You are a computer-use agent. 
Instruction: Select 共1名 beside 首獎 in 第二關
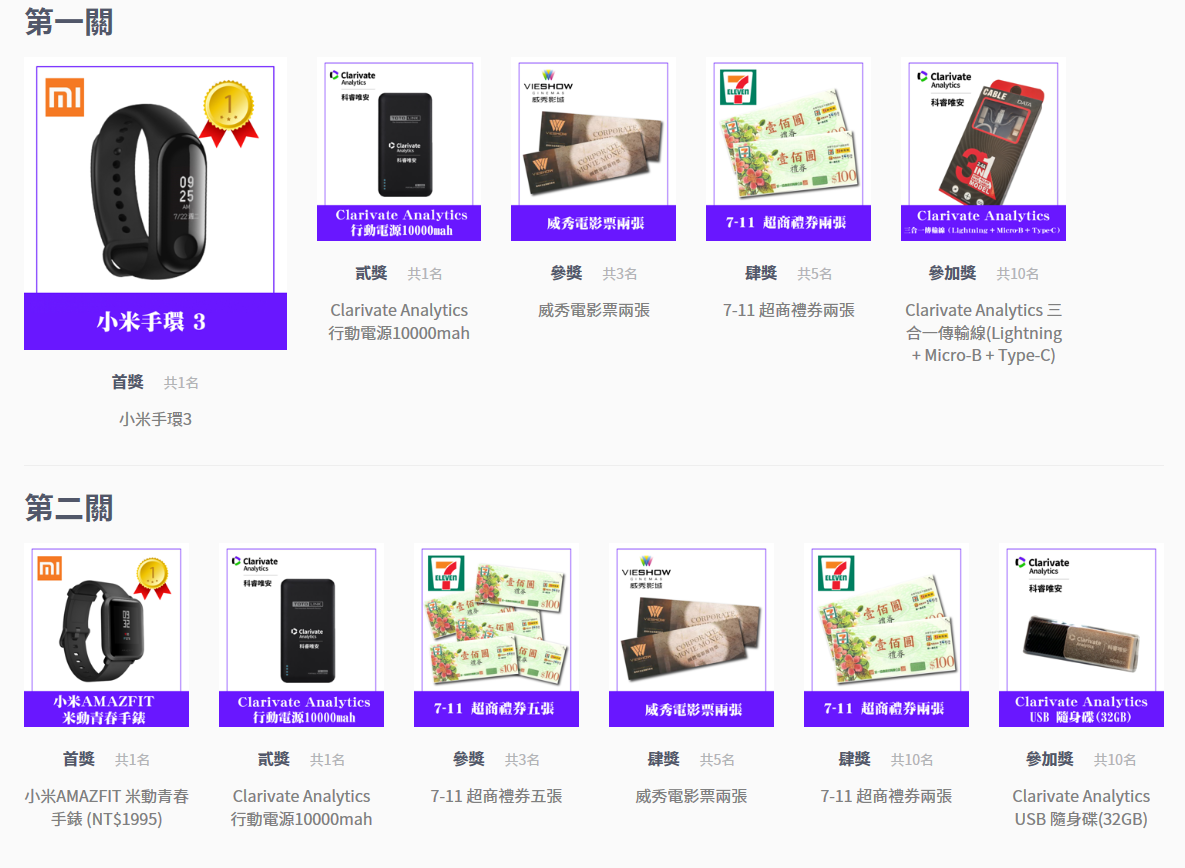[x=132, y=760]
